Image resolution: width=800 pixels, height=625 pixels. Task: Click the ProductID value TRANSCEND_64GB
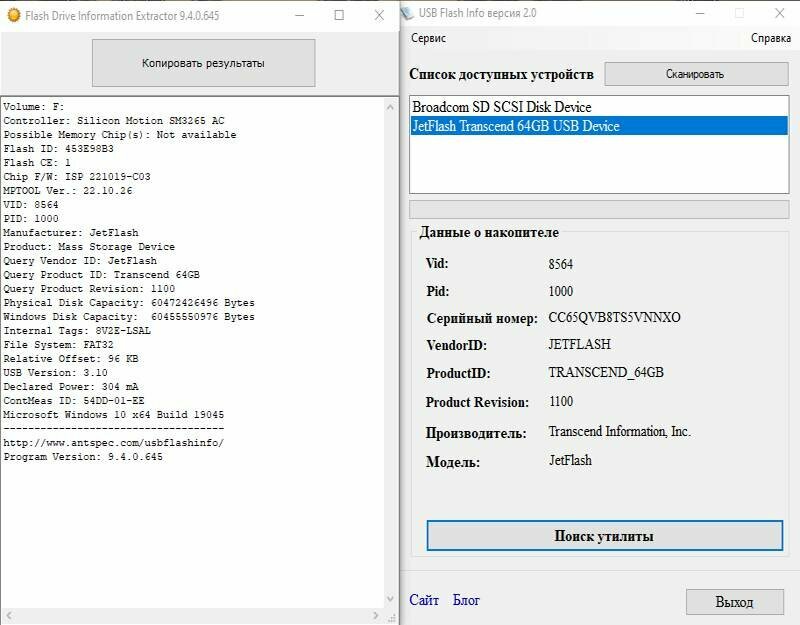(606, 372)
